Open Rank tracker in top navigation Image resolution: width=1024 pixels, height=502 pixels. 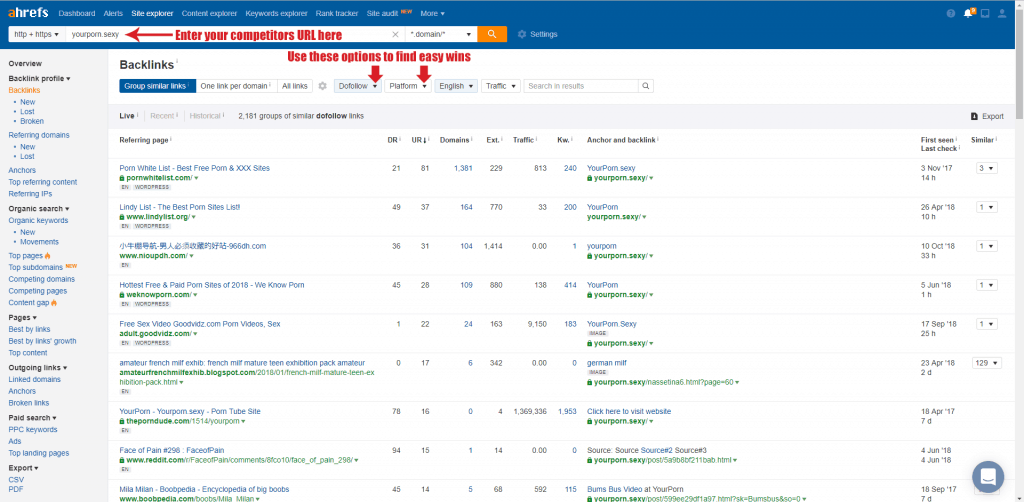338,13
